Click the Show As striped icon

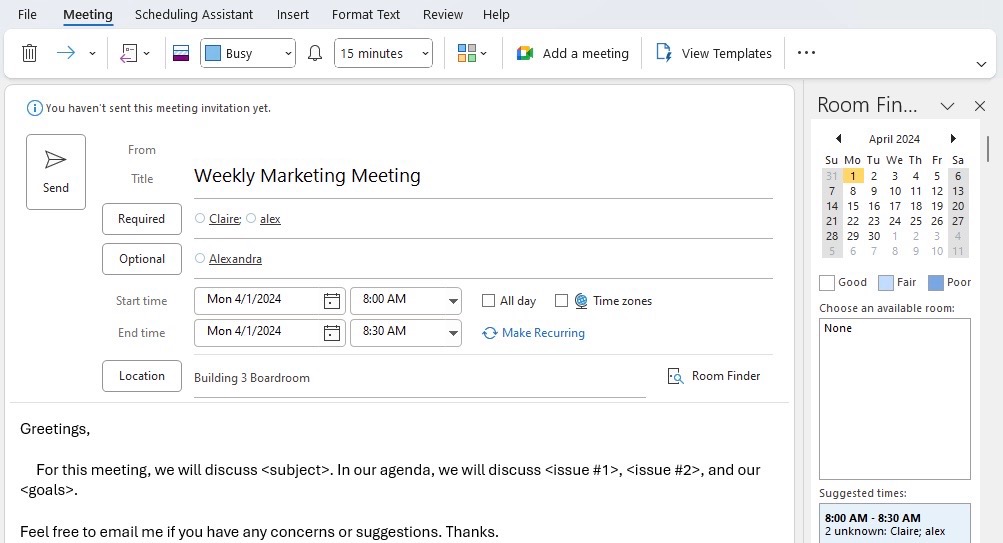[x=181, y=53]
